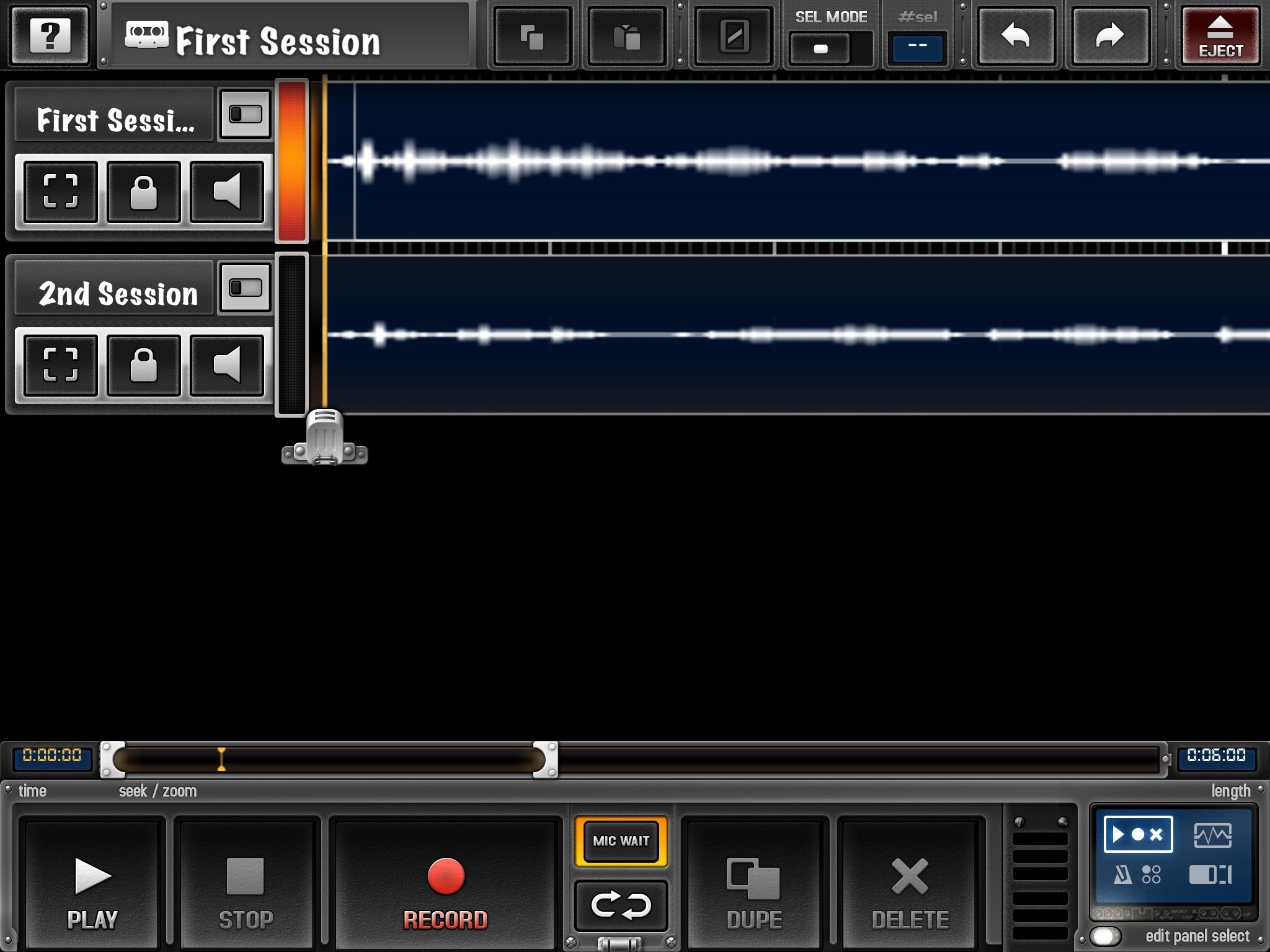Screen dimensions: 1270x952
Task: Mute the 2nd Session track speaker
Action: point(227,364)
